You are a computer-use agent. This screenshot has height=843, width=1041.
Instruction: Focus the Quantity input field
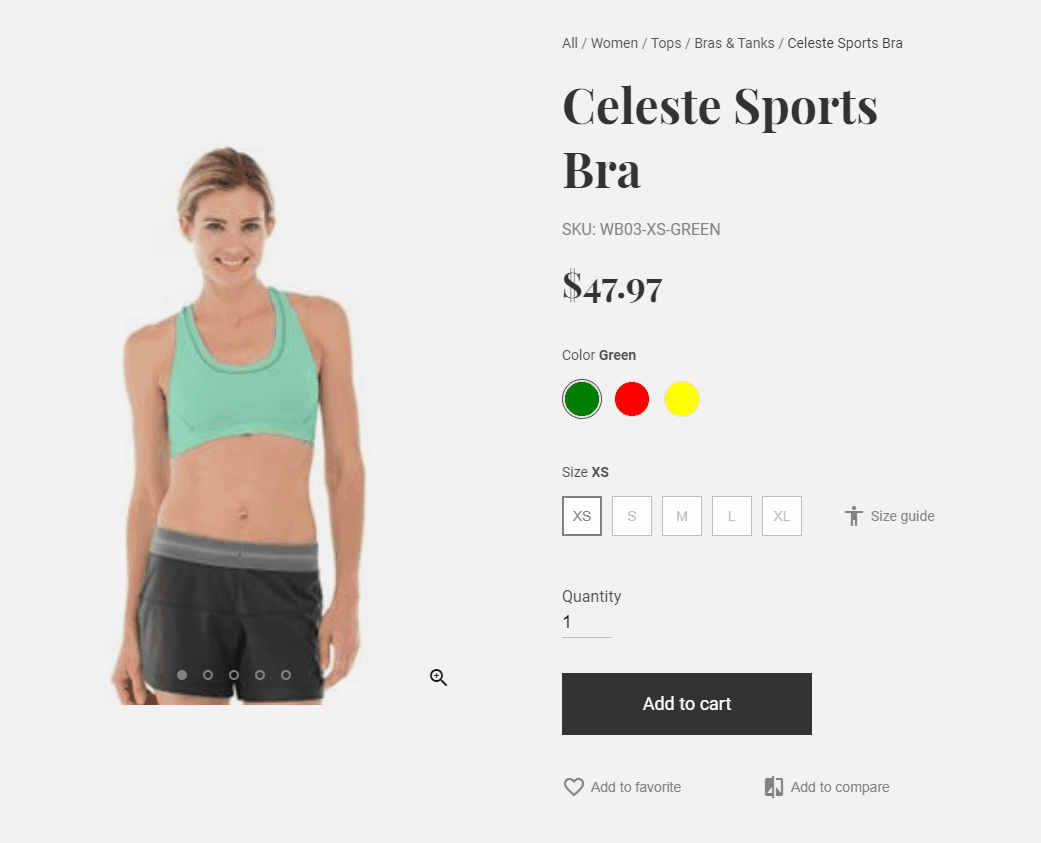coord(586,622)
